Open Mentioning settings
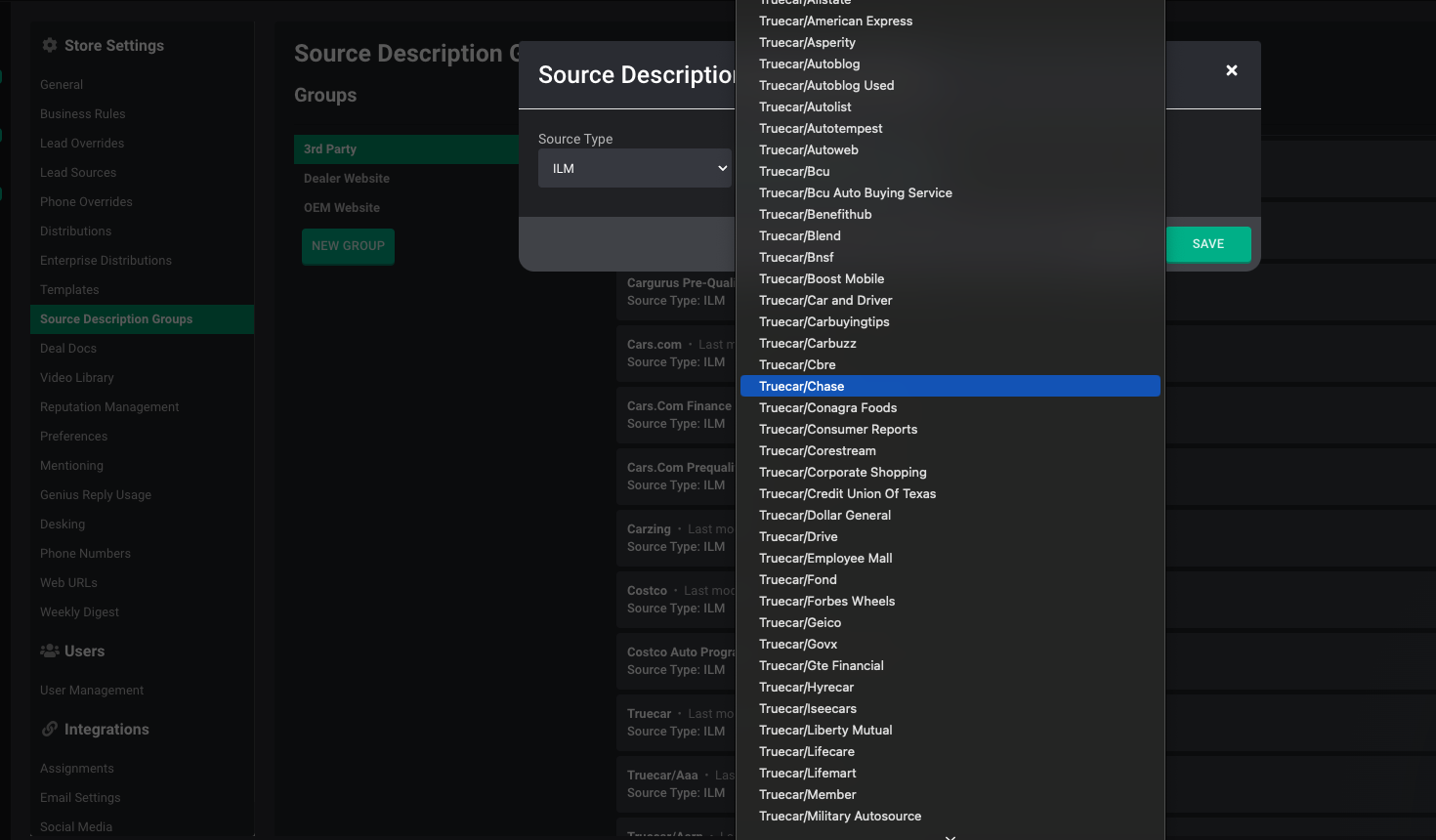Screen dimensions: 1436x840 coord(71,466)
